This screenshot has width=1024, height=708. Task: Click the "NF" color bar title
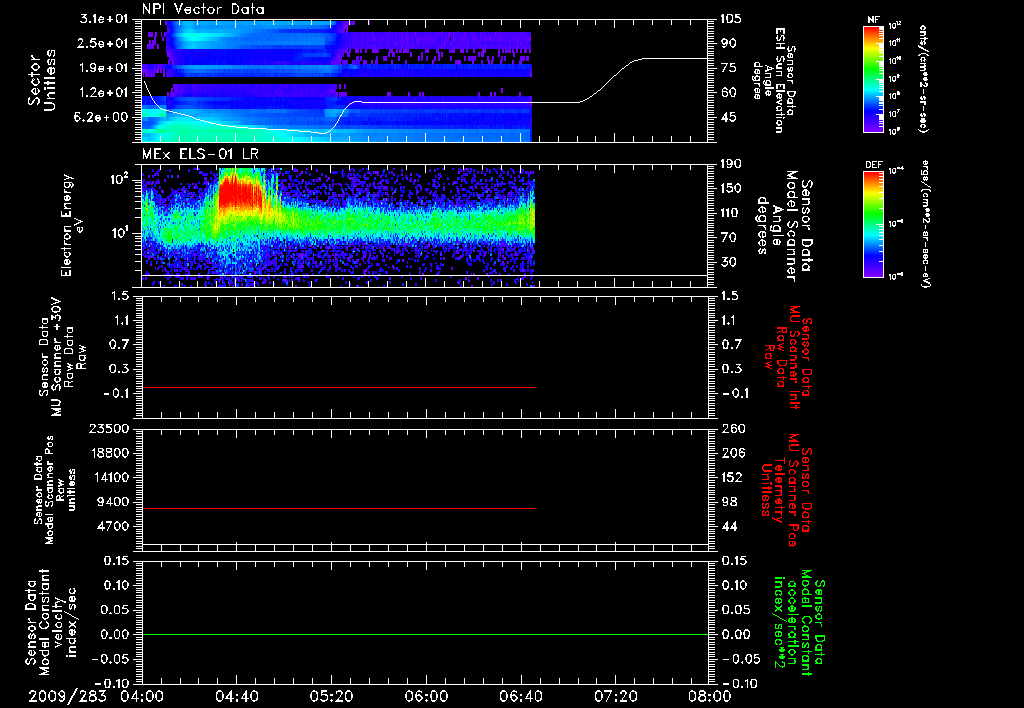click(x=873, y=20)
